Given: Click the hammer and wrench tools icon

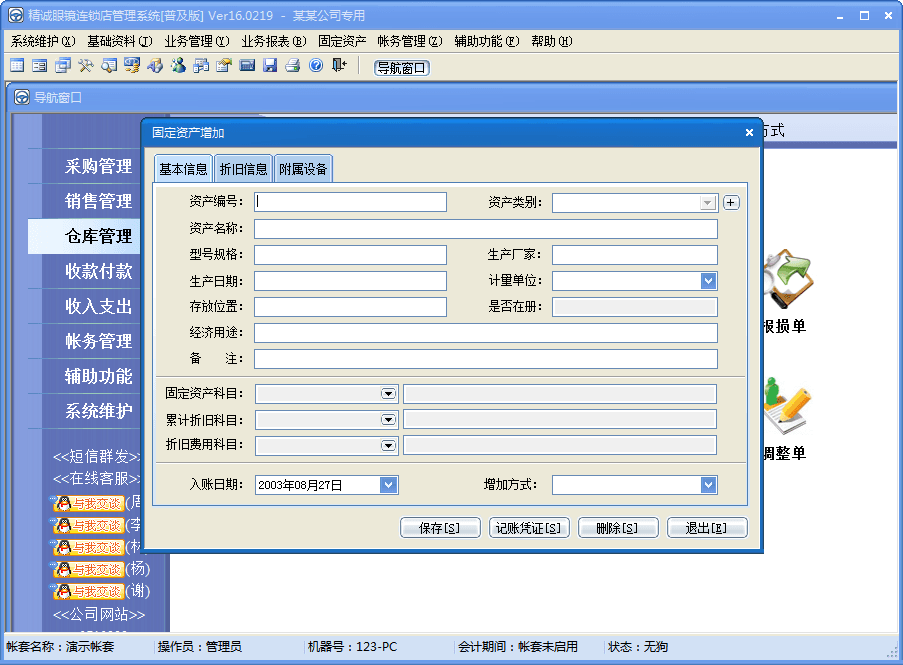Looking at the screenshot, I should pyautogui.click(x=86, y=66).
